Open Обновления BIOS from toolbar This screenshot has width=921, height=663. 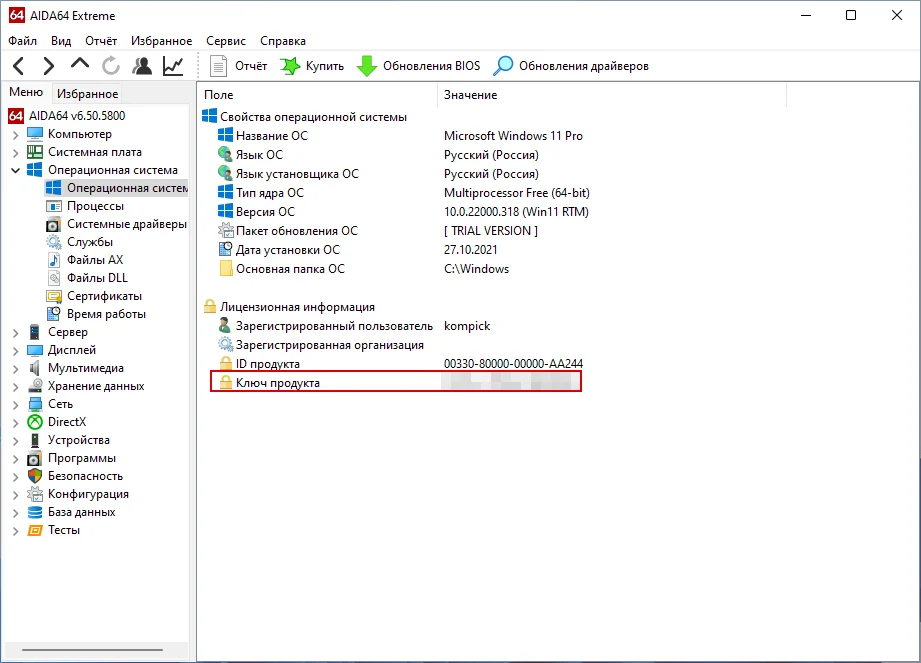click(419, 66)
